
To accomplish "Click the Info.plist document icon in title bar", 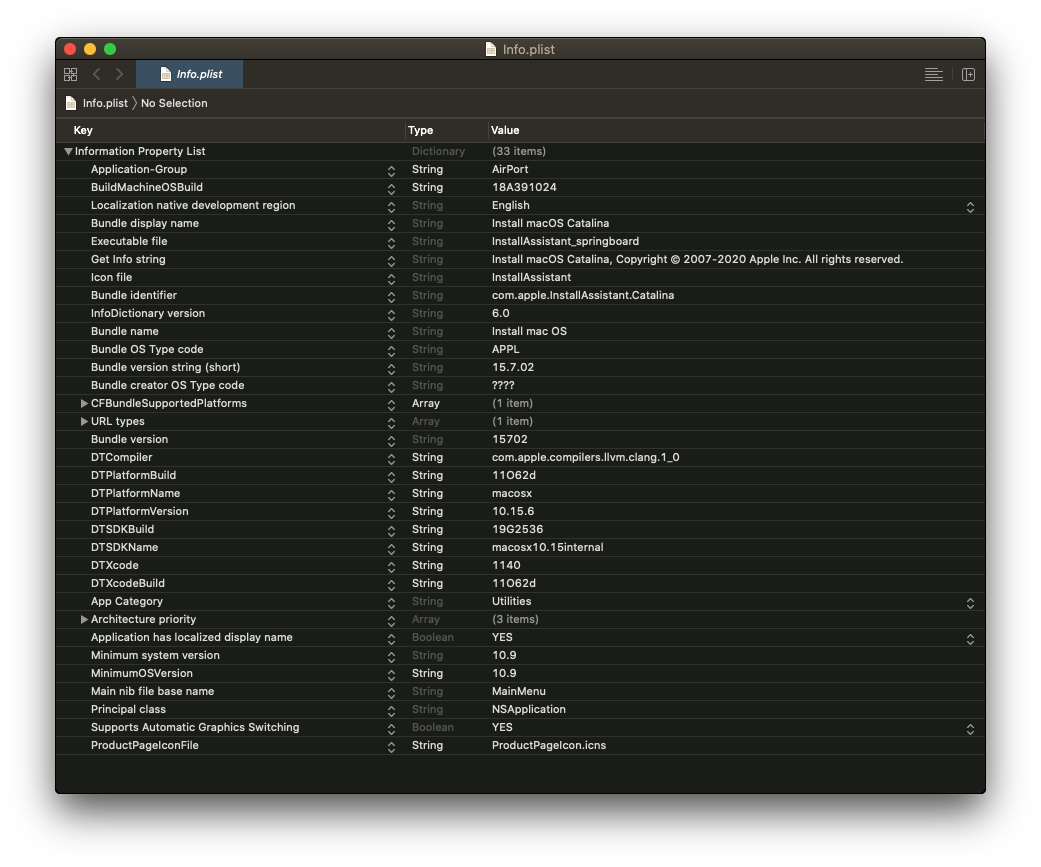I will coord(491,49).
